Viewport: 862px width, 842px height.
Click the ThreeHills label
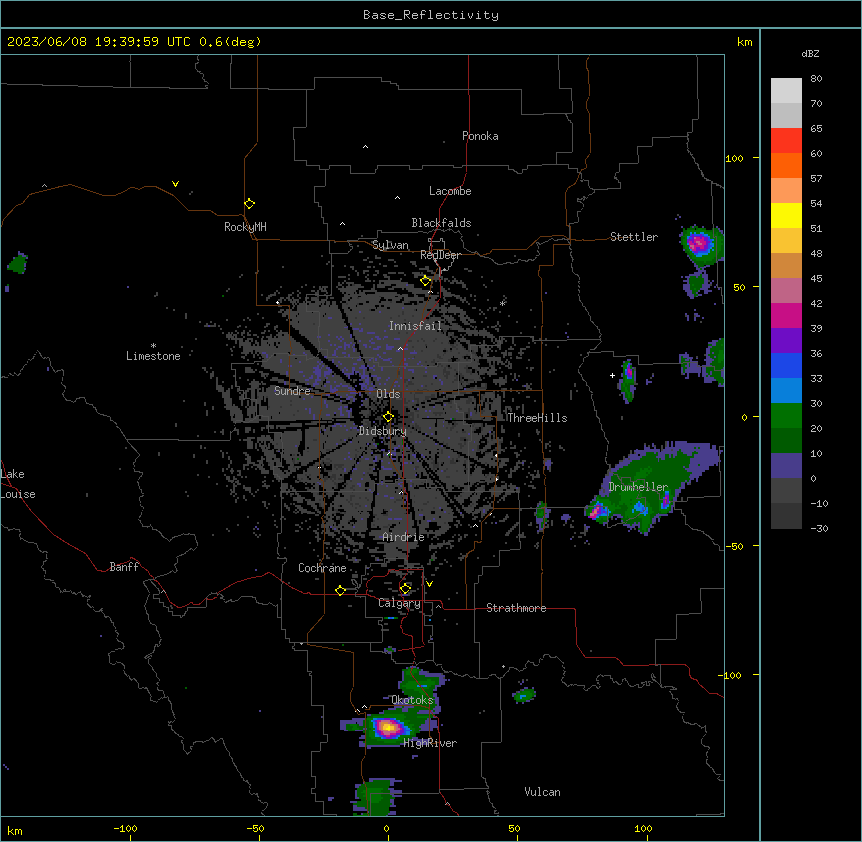537,418
